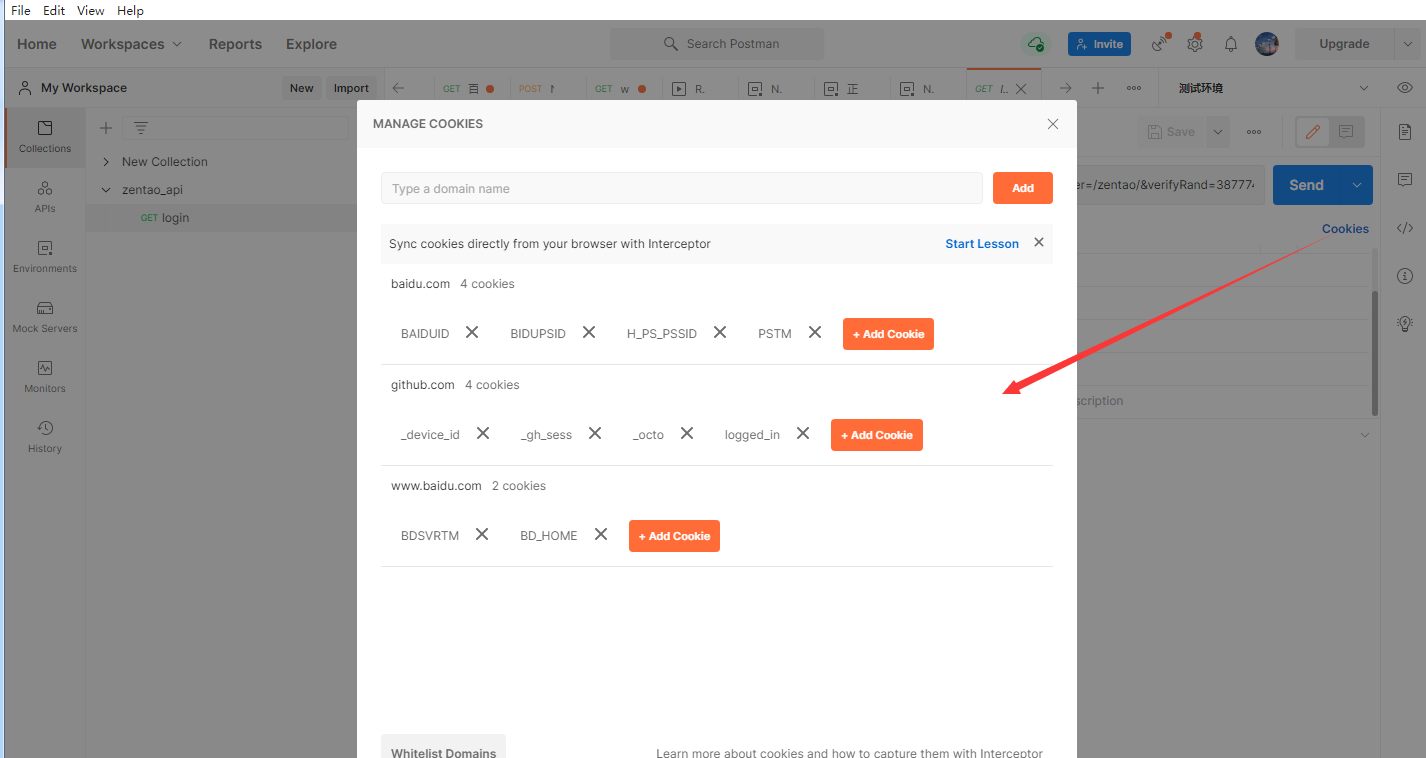The image size is (1426, 758).
Task: Dismiss the Interceptor sync banner
Action: pos(1038,242)
